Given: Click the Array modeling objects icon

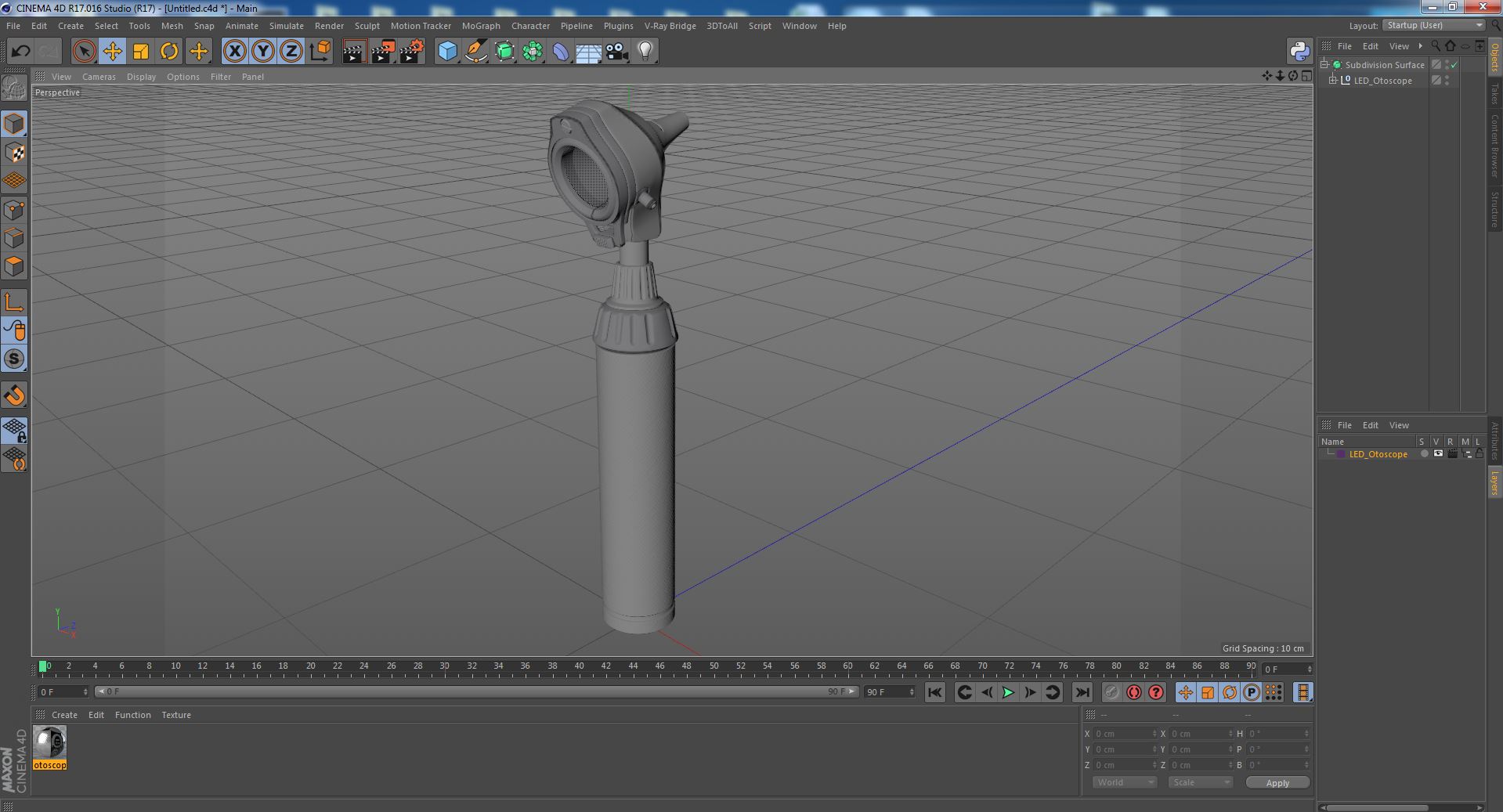Looking at the screenshot, I should [533, 52].
